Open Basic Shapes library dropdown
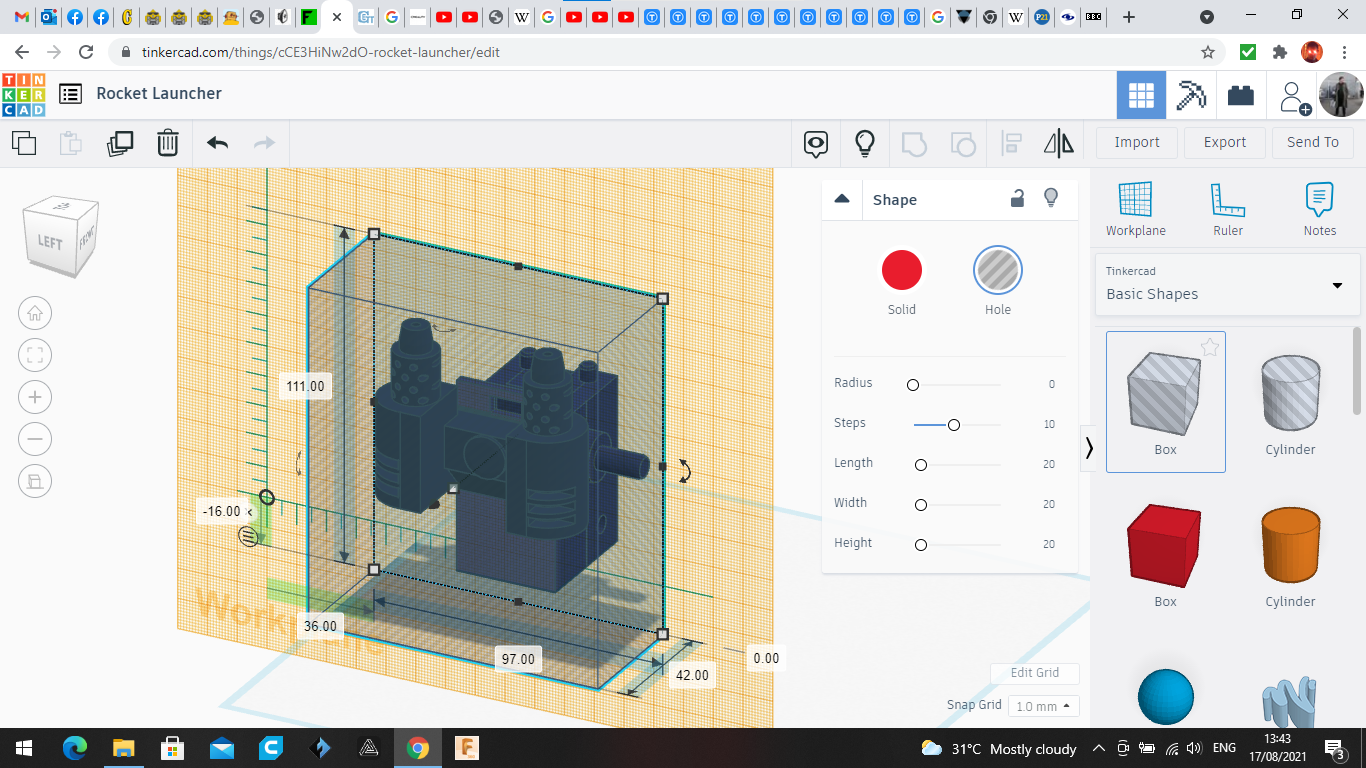This screenshot has width=1366, height=768. coord(1227,284)
